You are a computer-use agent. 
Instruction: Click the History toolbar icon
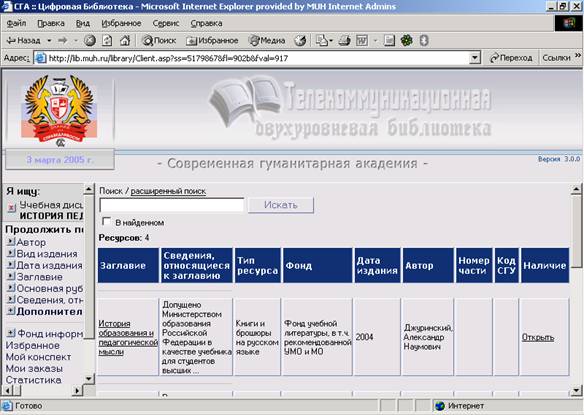point(300,40)
